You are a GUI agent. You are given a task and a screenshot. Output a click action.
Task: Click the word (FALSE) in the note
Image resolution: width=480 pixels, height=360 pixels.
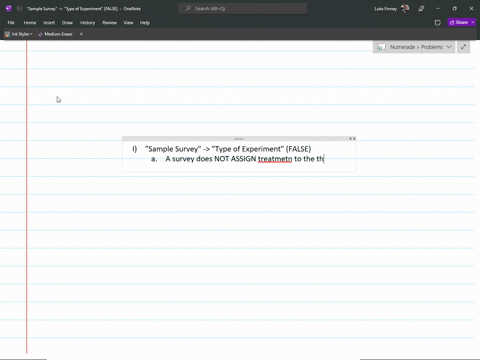298,149
